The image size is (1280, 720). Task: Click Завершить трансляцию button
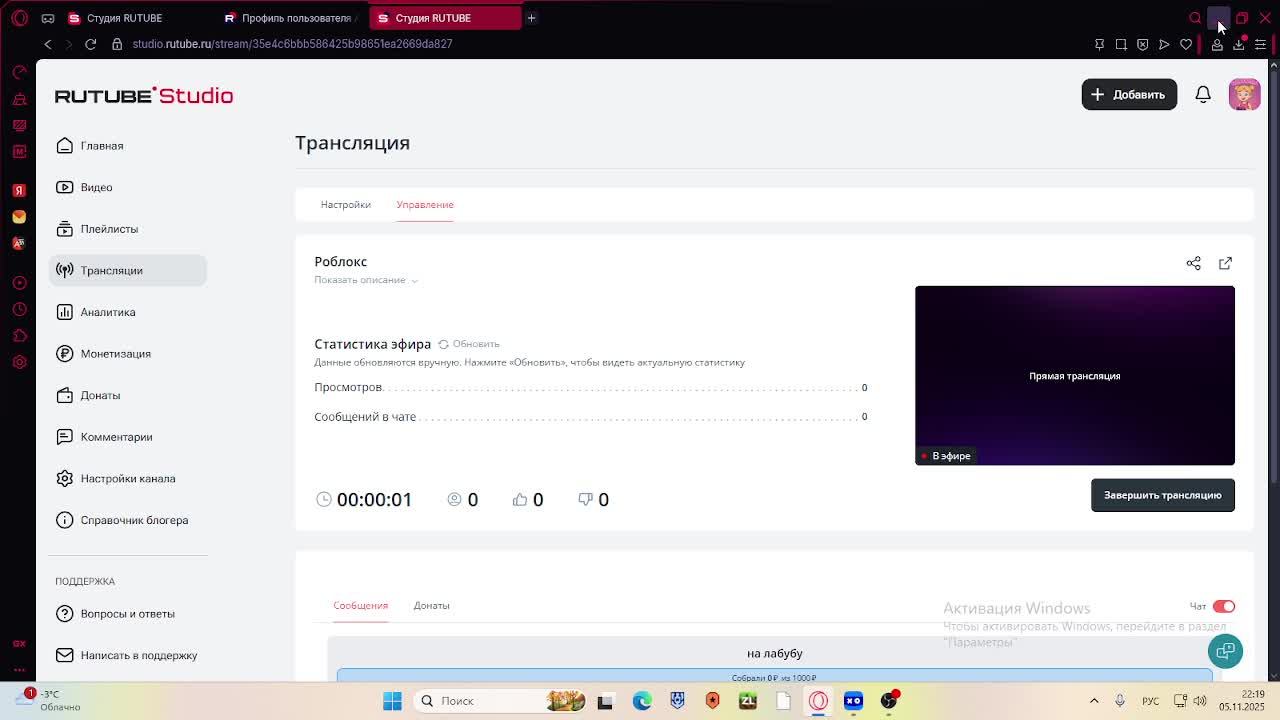pyautogui.click(x=1162, y=495)
